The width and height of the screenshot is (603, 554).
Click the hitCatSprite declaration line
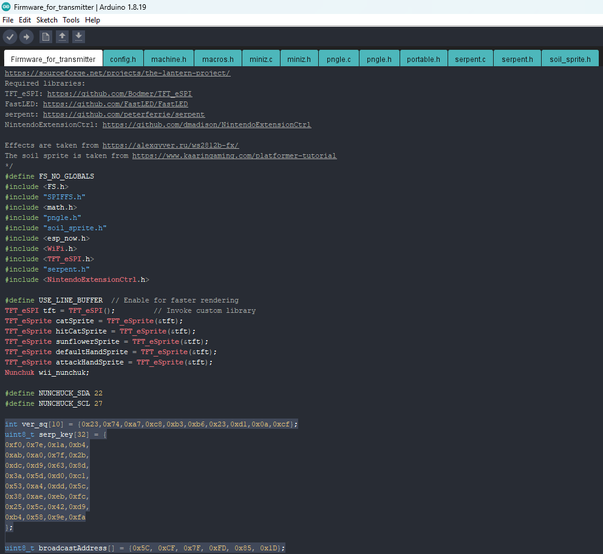[x=100, y=331]
